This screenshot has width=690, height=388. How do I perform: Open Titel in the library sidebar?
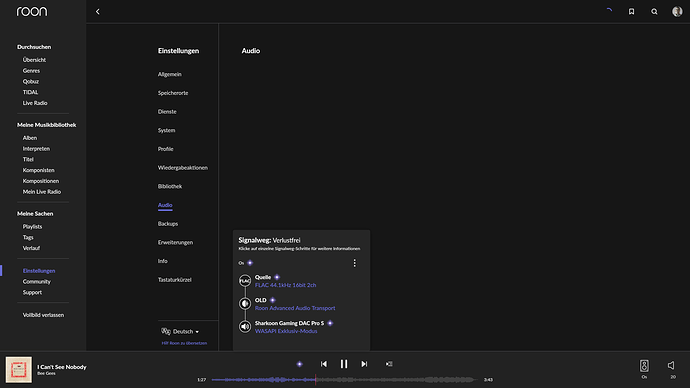point(28,159)
